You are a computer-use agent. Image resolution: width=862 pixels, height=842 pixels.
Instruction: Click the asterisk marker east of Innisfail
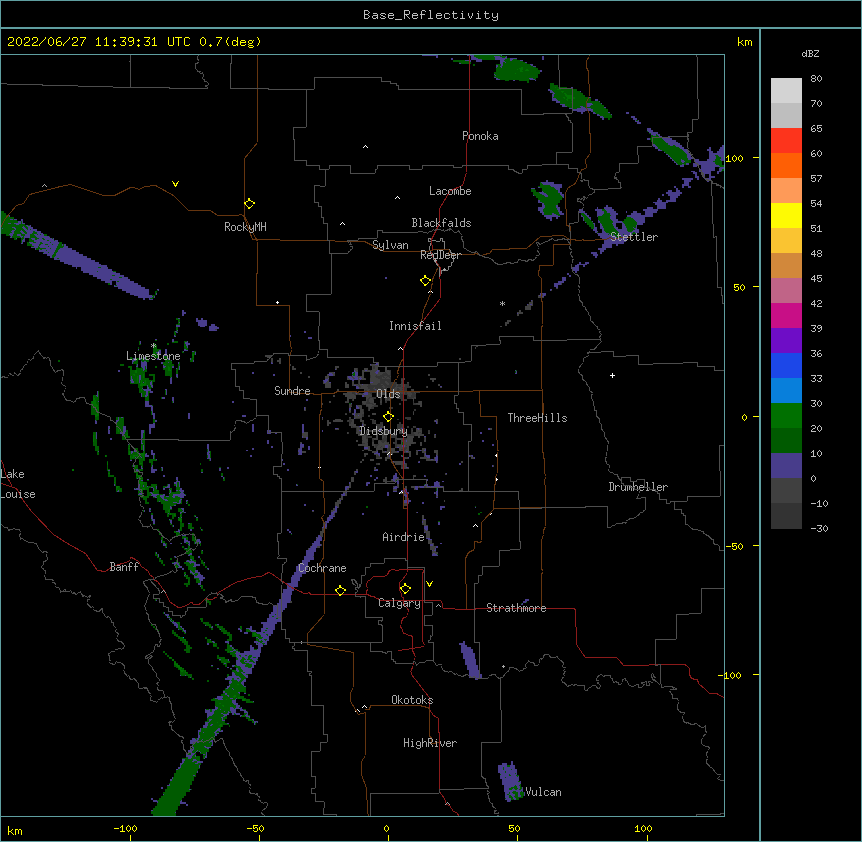(x=502, y=304)
